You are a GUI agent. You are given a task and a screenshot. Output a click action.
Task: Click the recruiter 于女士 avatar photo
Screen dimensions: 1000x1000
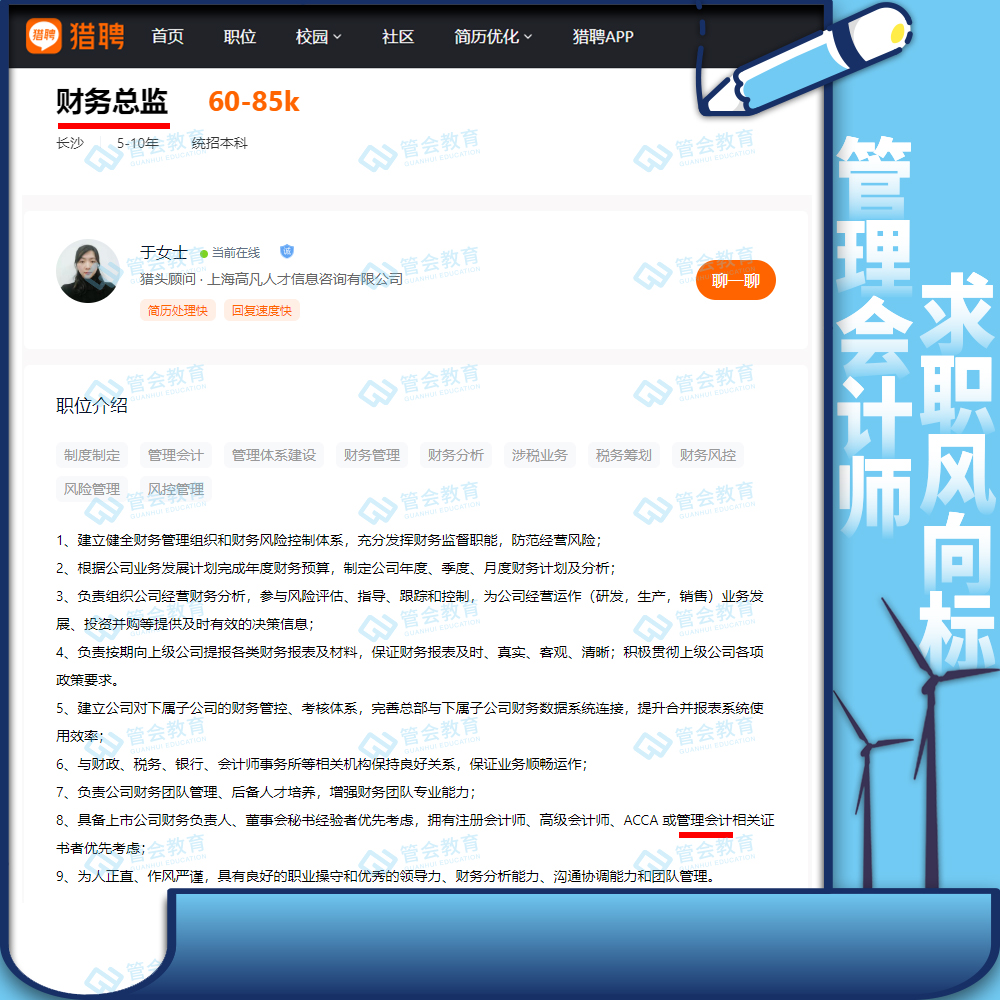pyautogui.click(x=87, y=270)
